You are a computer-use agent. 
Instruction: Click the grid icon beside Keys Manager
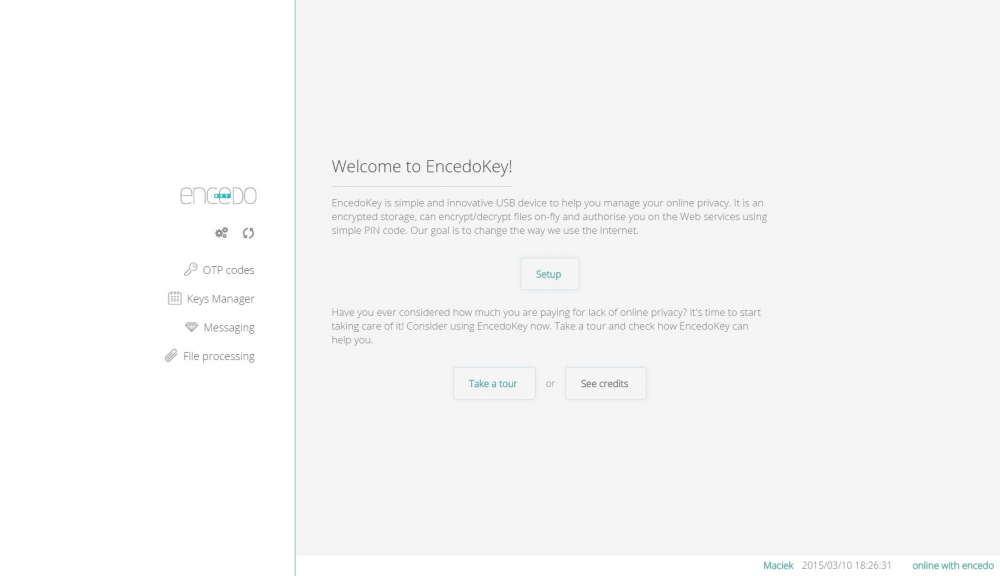174,298
